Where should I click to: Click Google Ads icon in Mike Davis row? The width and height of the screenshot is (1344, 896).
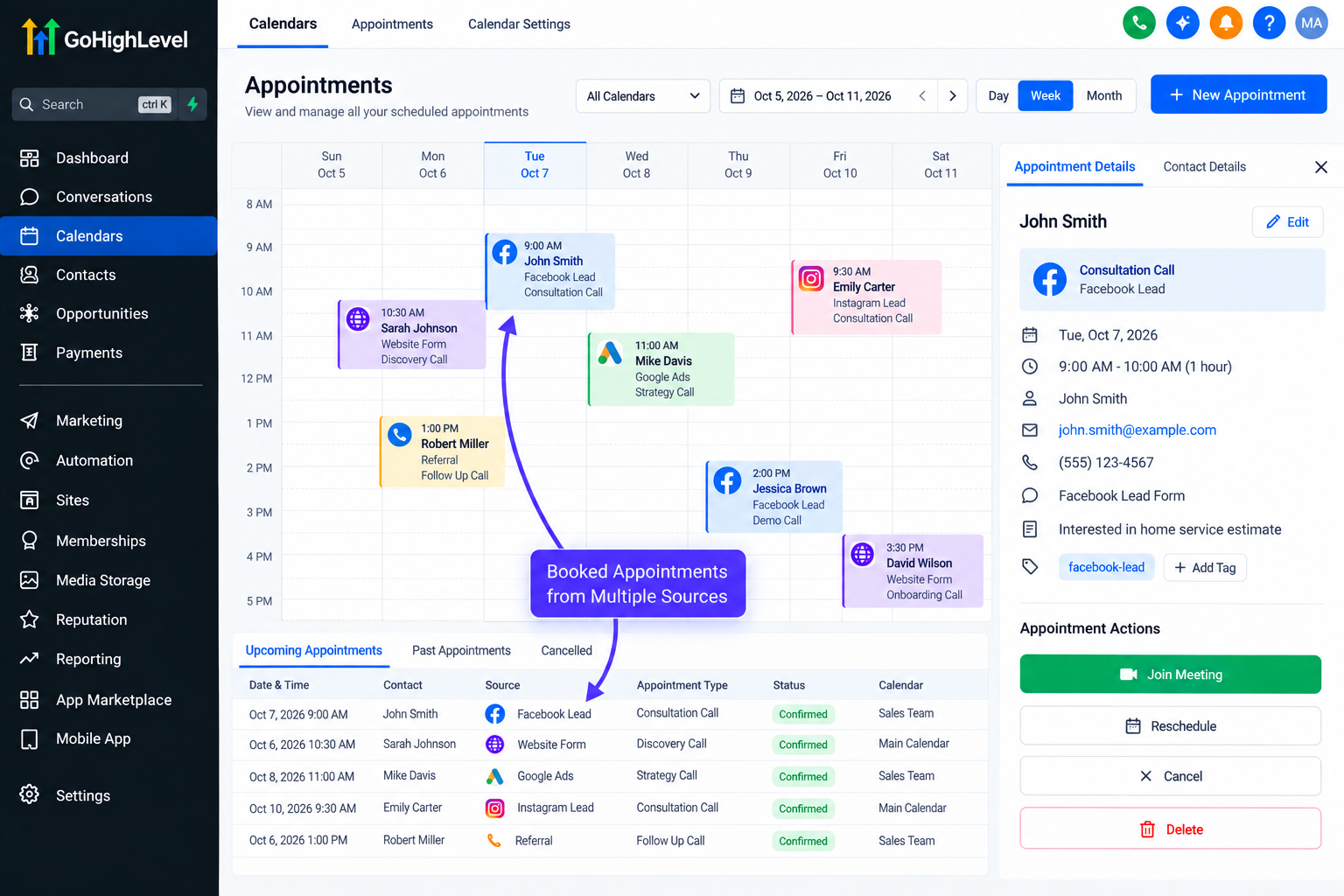pos(494,776)
